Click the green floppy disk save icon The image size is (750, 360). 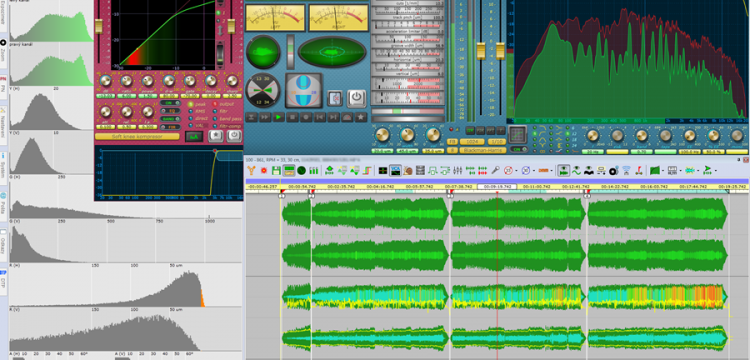pyautogui.click(x=276, y=170)
